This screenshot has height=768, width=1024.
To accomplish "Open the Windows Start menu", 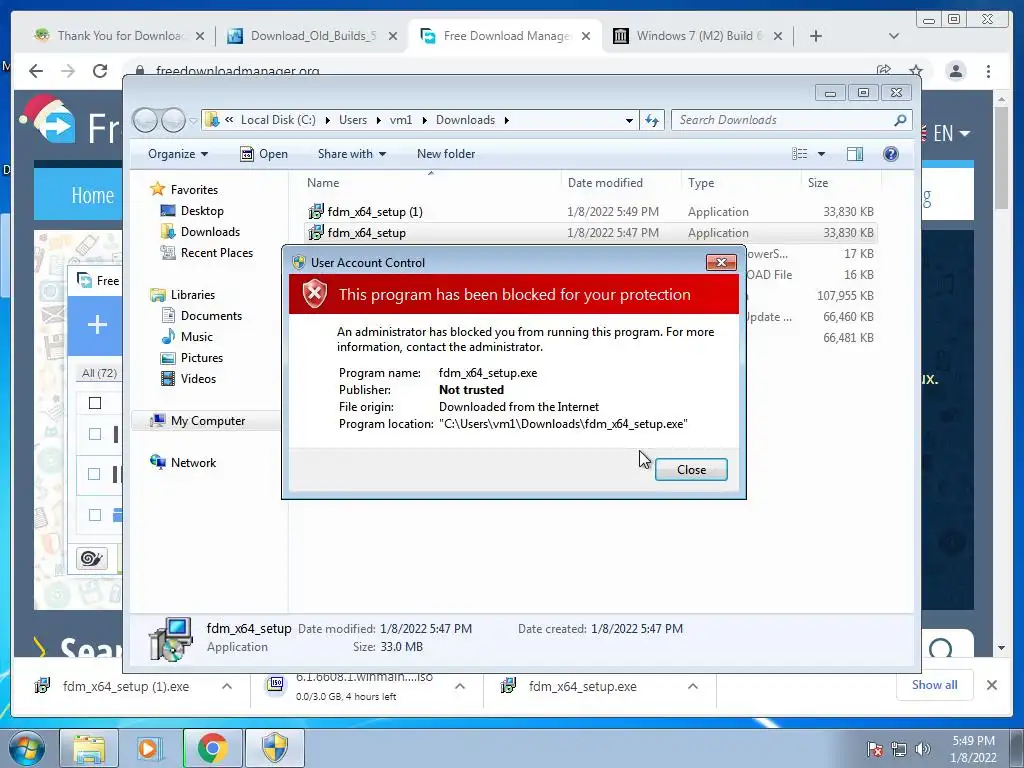I will click(x=27, y=748).
